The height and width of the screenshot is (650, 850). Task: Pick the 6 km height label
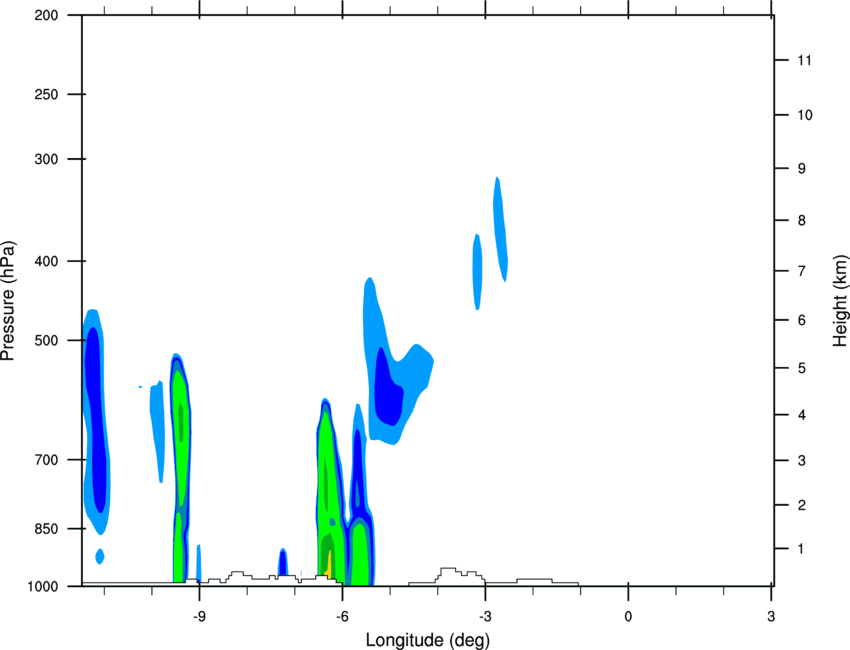(802, 320)
